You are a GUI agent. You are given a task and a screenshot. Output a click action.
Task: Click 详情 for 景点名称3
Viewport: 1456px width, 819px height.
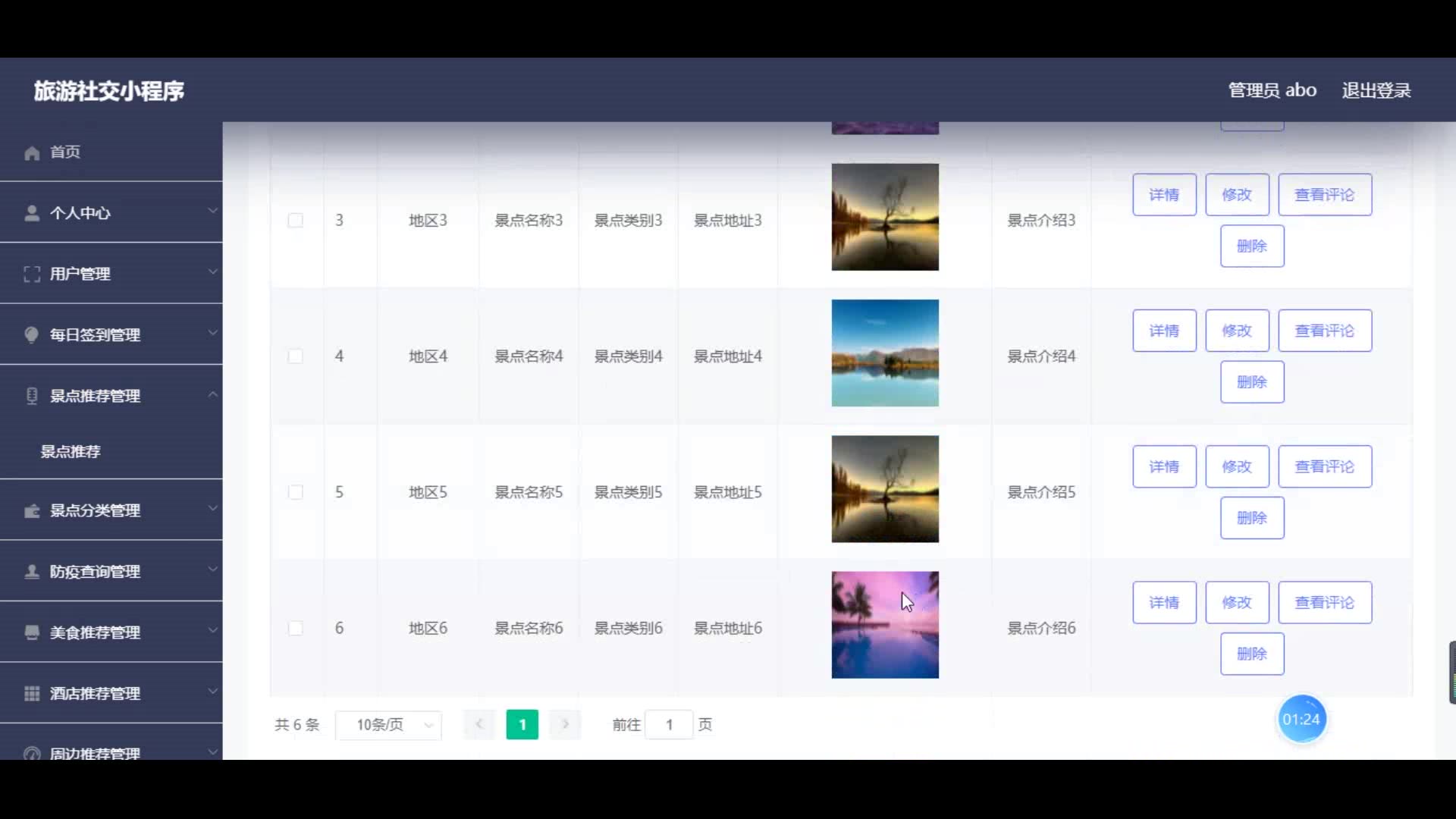tap(1164, 195)
